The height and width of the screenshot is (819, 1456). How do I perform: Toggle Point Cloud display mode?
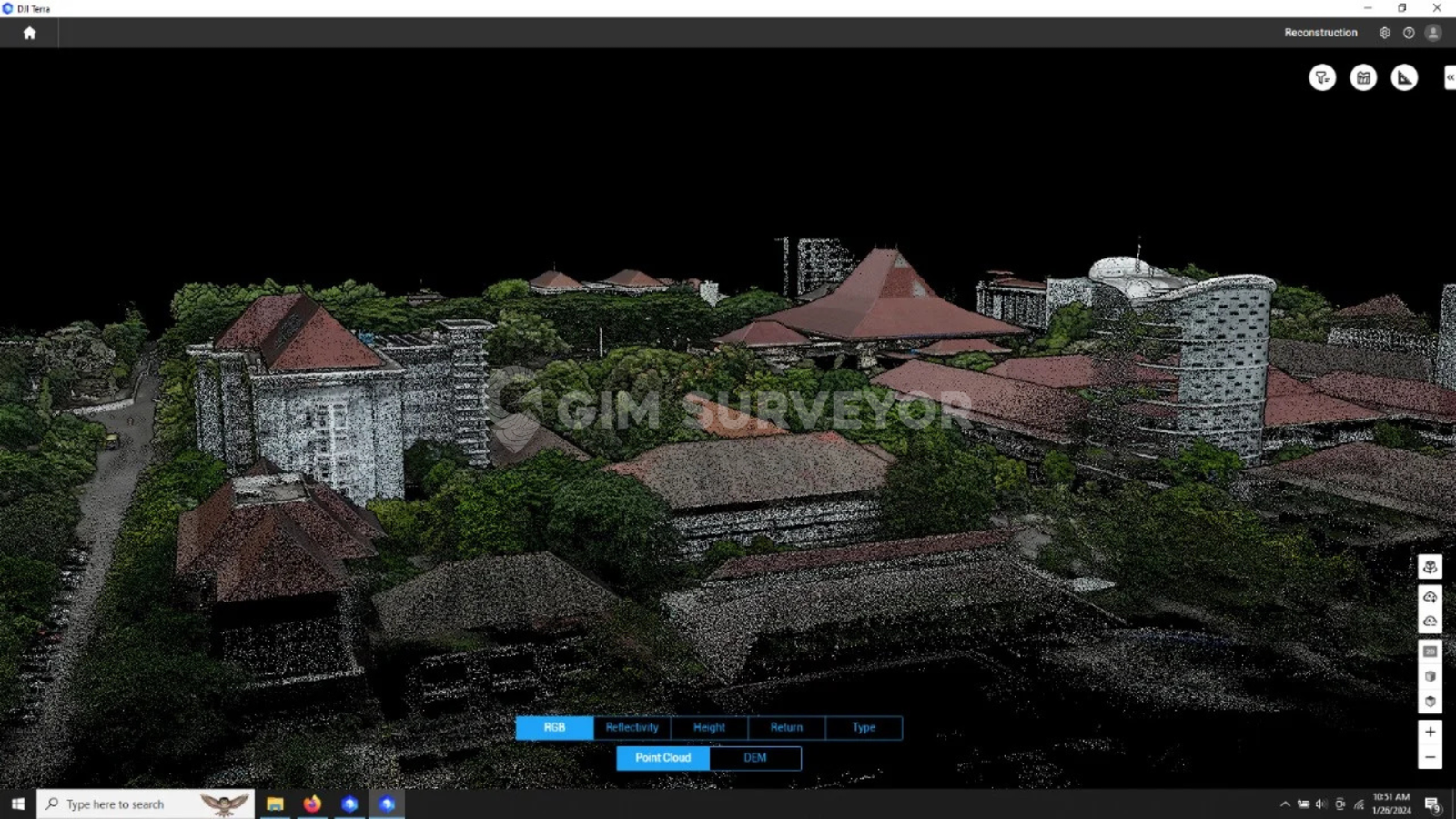tap(662, 758)
